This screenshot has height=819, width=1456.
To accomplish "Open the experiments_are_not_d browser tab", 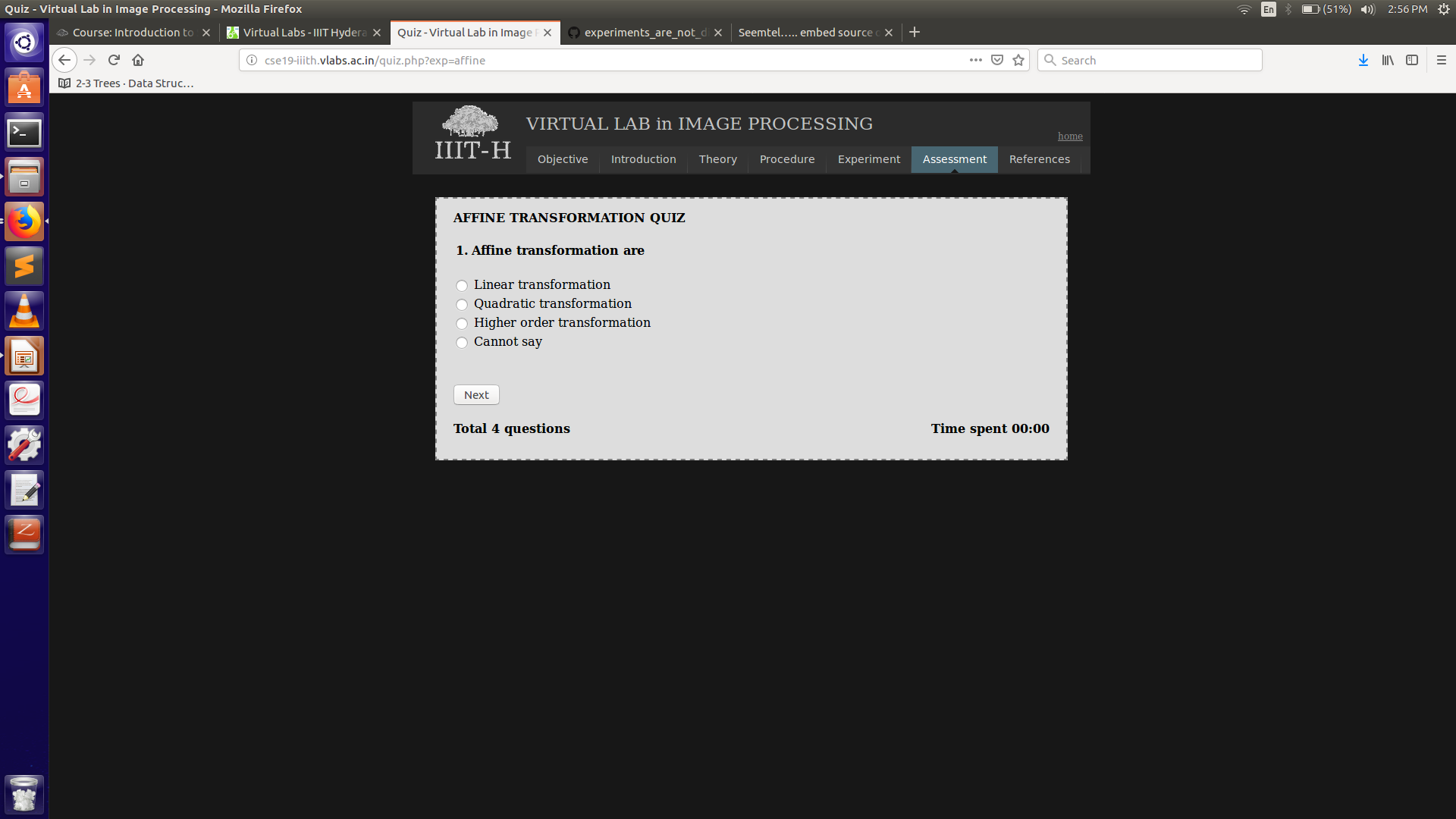I will [x=644, y=33].
